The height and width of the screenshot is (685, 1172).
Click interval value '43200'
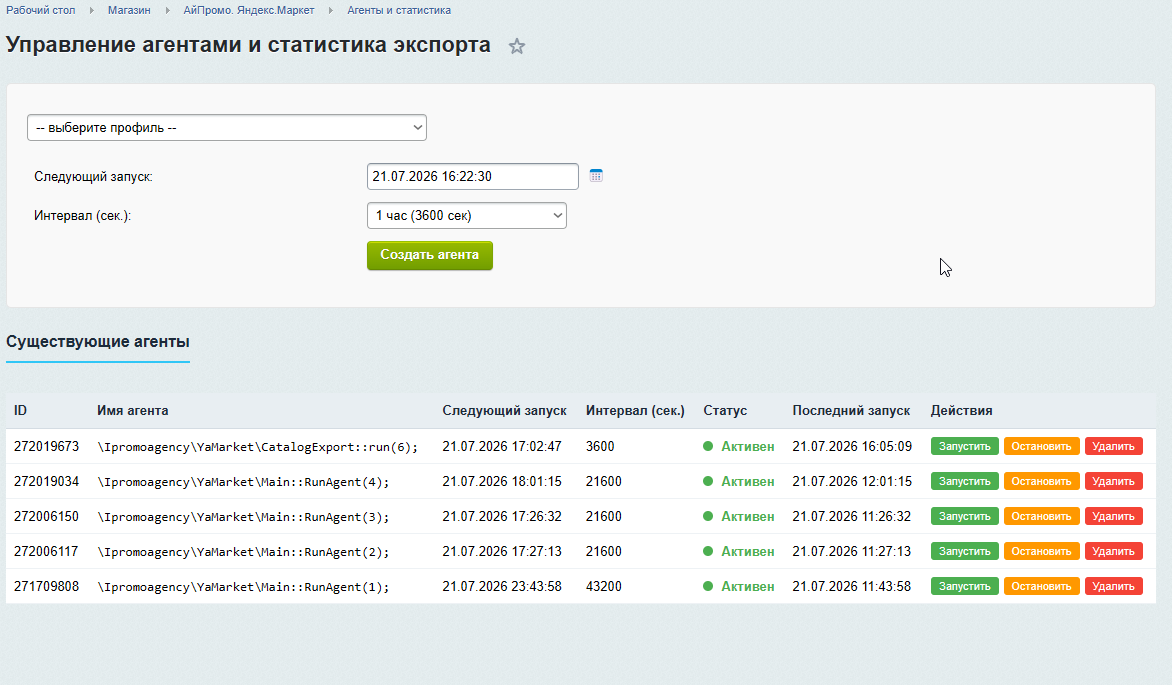coord(604,586)
